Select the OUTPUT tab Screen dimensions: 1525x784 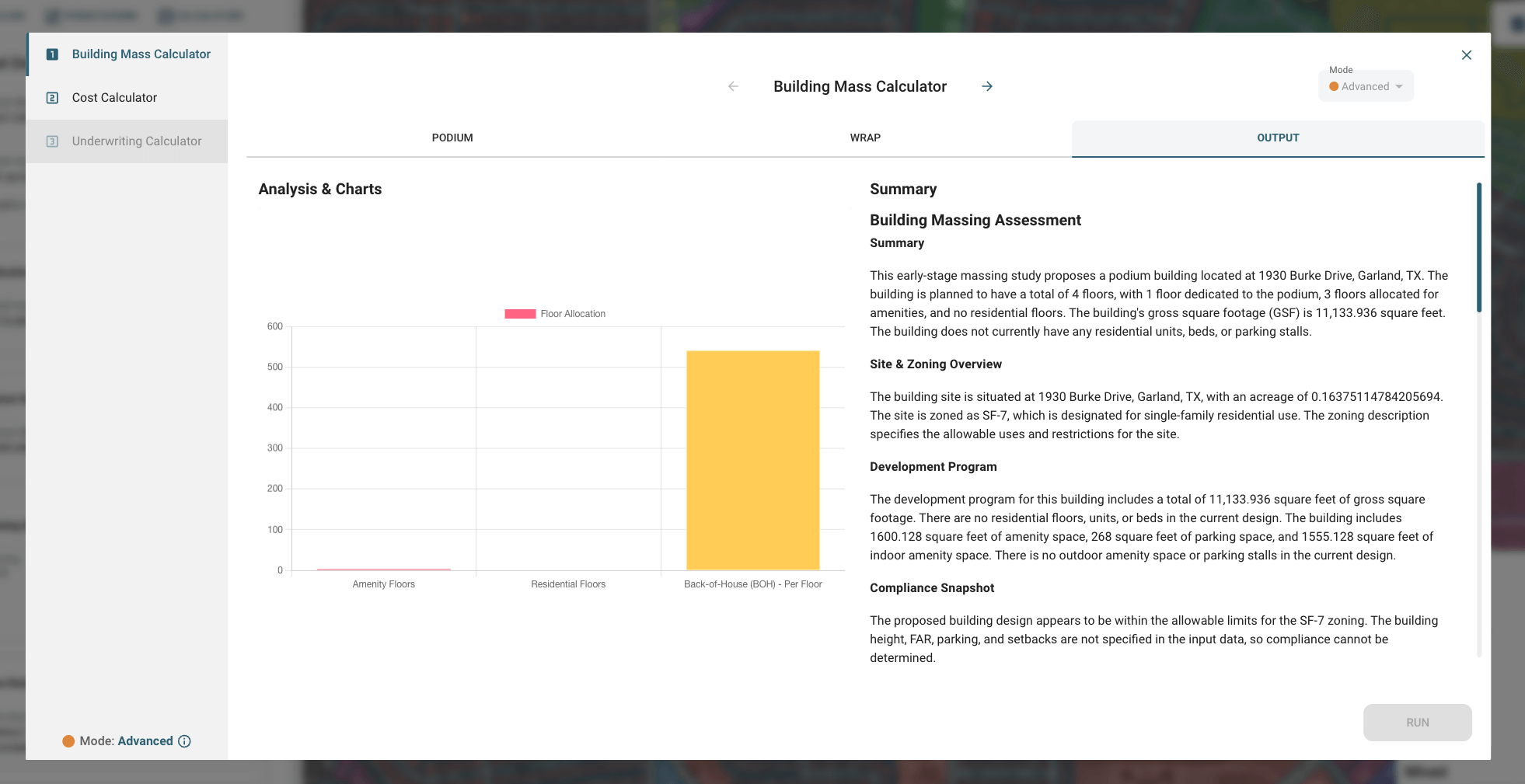click(x=1277, y=138)
